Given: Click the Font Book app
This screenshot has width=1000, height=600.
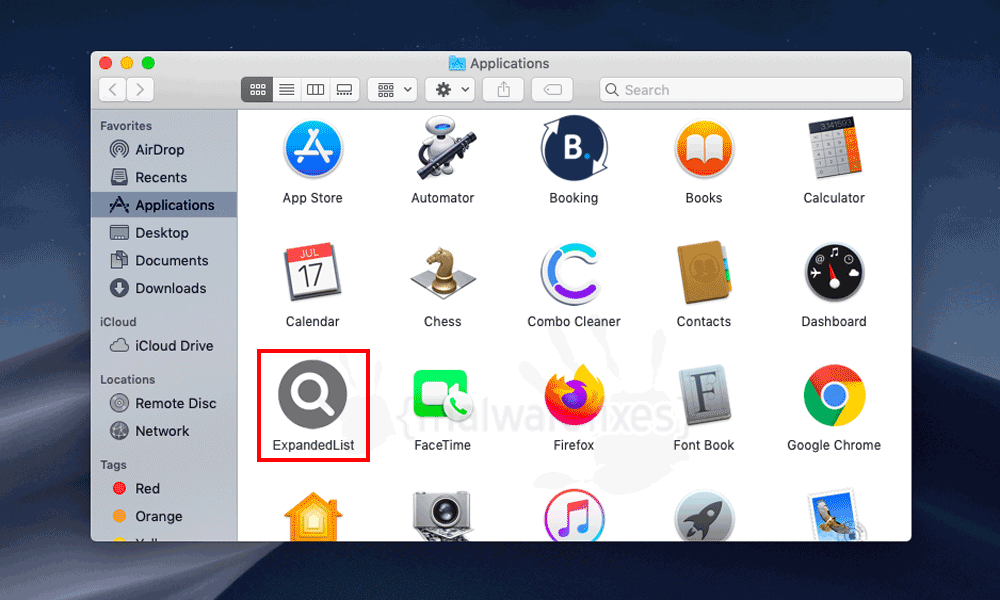Looking at the screenshot, I should pos(704,395).
